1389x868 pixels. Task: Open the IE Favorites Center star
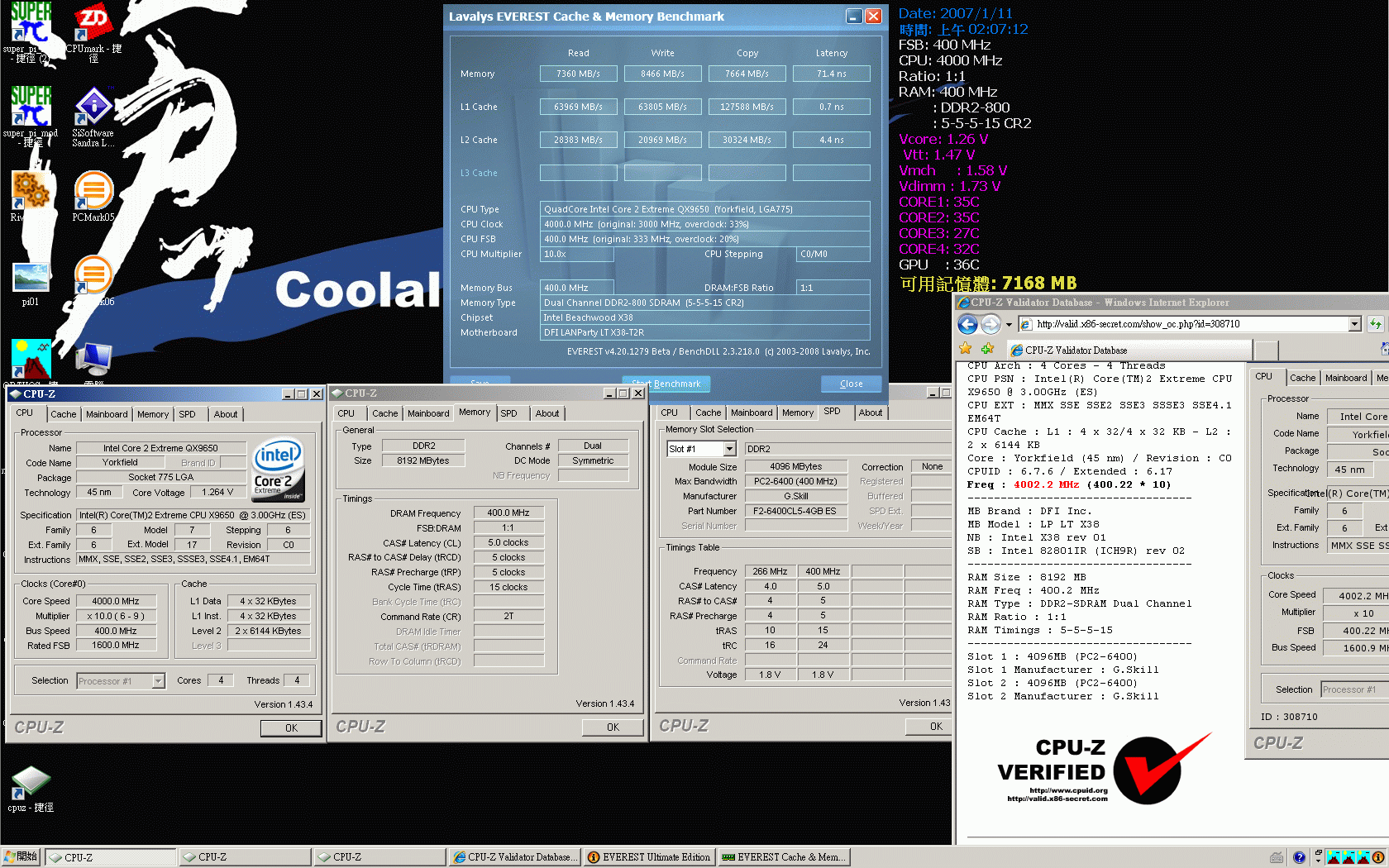(965, 349)
